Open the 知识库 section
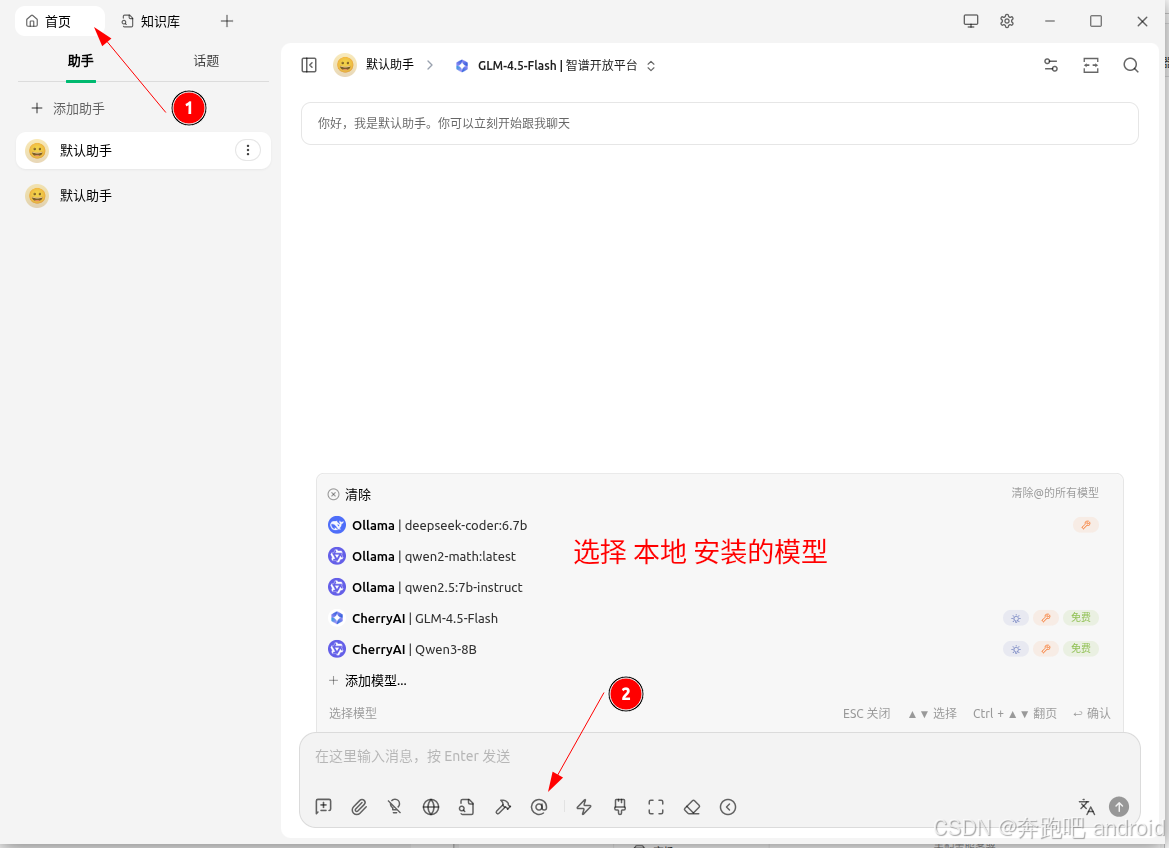 (151, 20)
